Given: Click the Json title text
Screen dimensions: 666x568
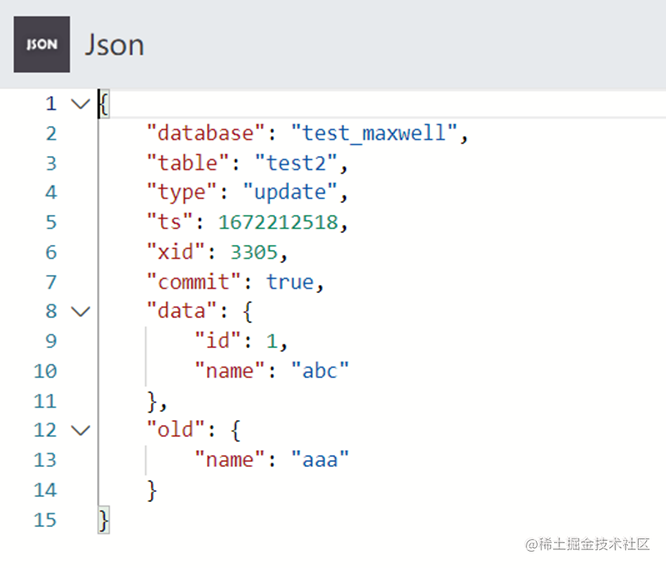Looking at the screenshot, I should [114, 45].
